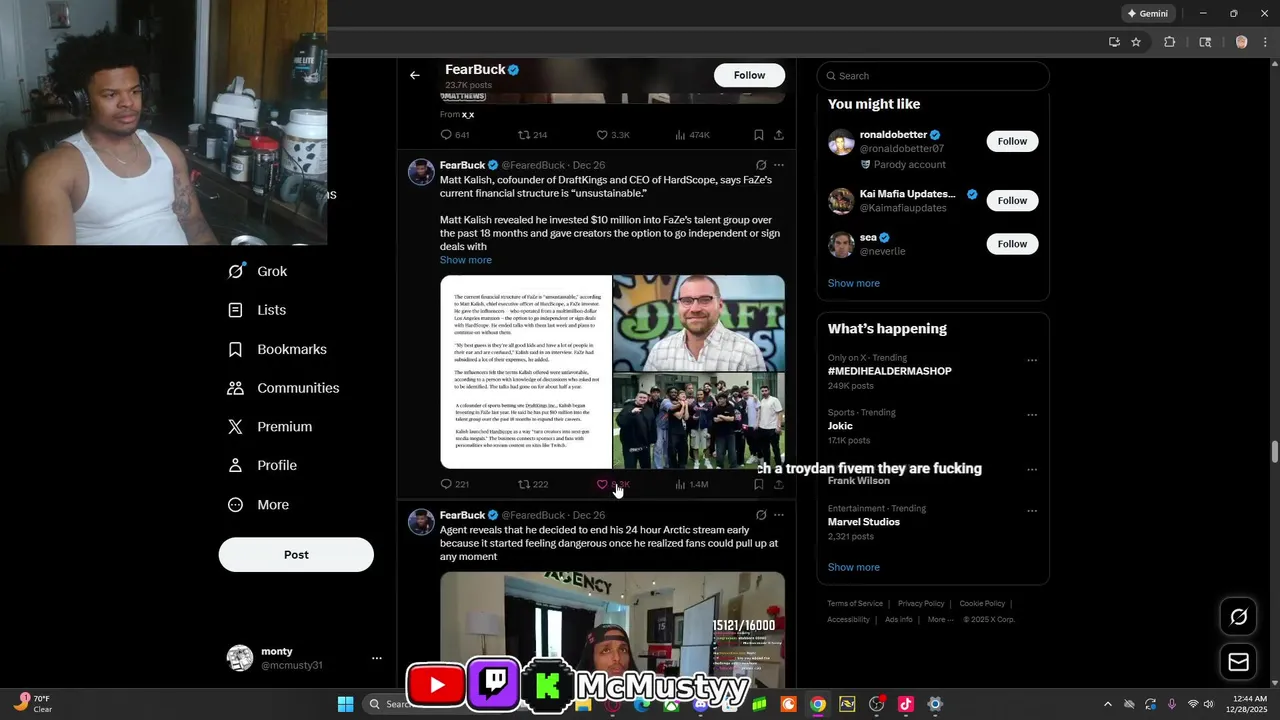
Task: Open Premium in the sidebar
Action: click(270, 427)
